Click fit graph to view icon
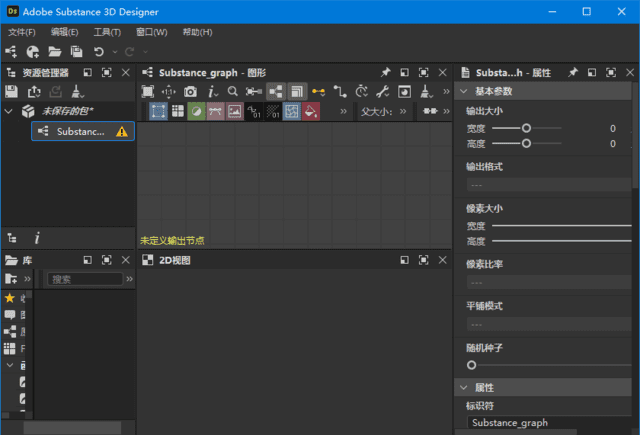 (148, 91)
